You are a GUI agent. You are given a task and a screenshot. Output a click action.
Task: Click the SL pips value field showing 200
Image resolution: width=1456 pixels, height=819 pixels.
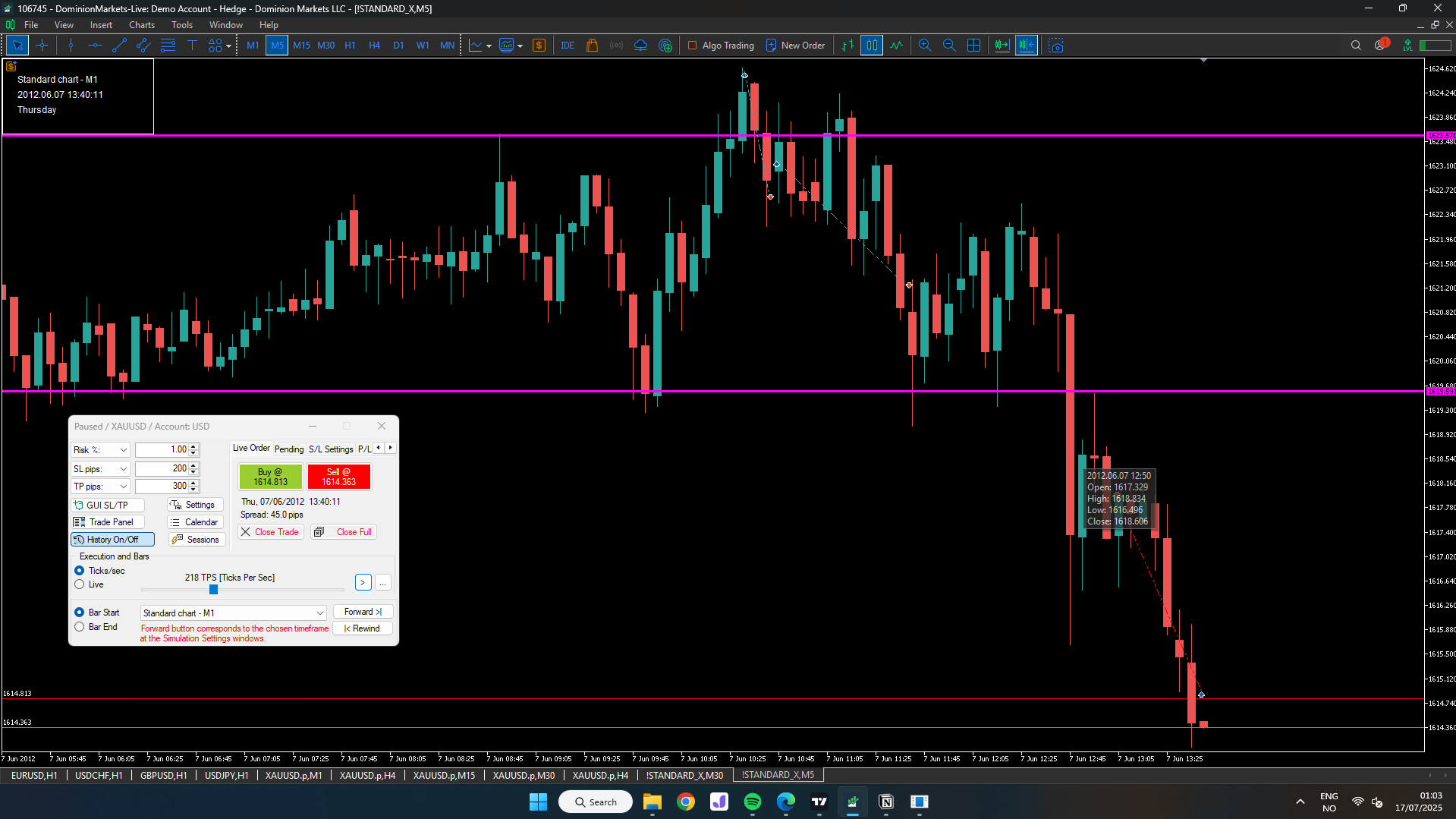point(162,469)
